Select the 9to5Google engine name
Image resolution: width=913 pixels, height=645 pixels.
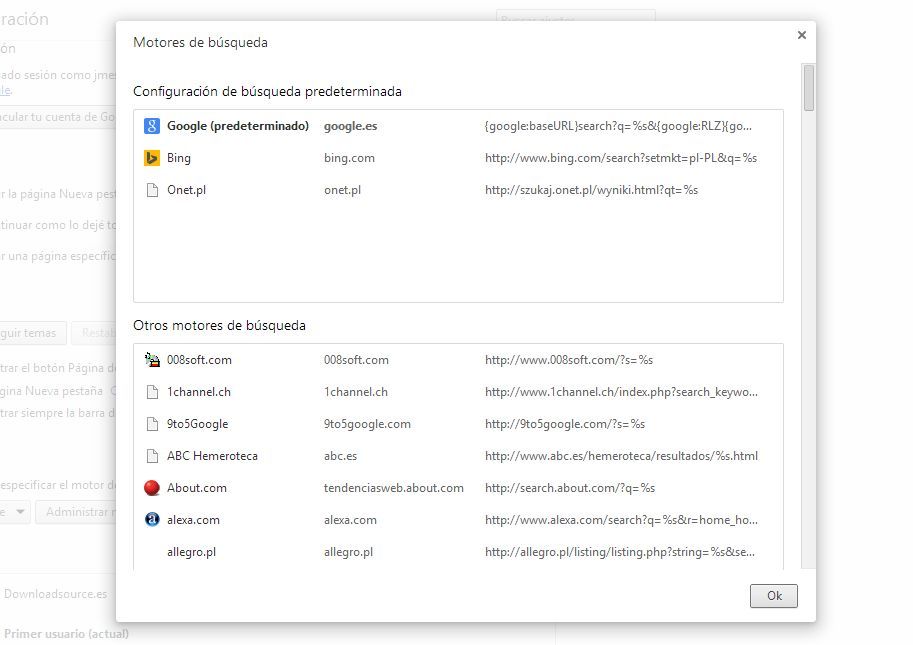(197, 424)
